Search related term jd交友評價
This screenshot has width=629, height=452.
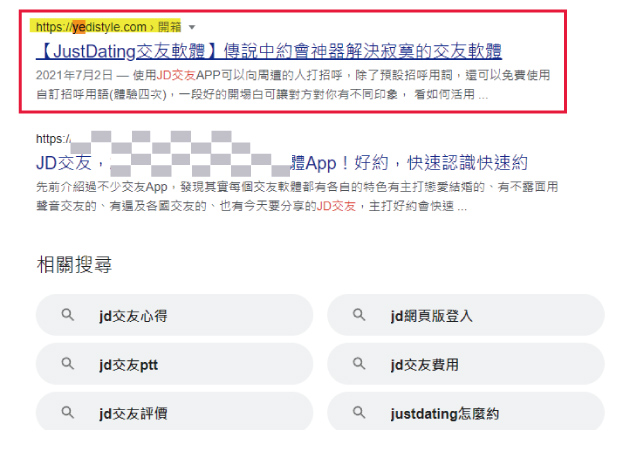(x=174, y=411)
